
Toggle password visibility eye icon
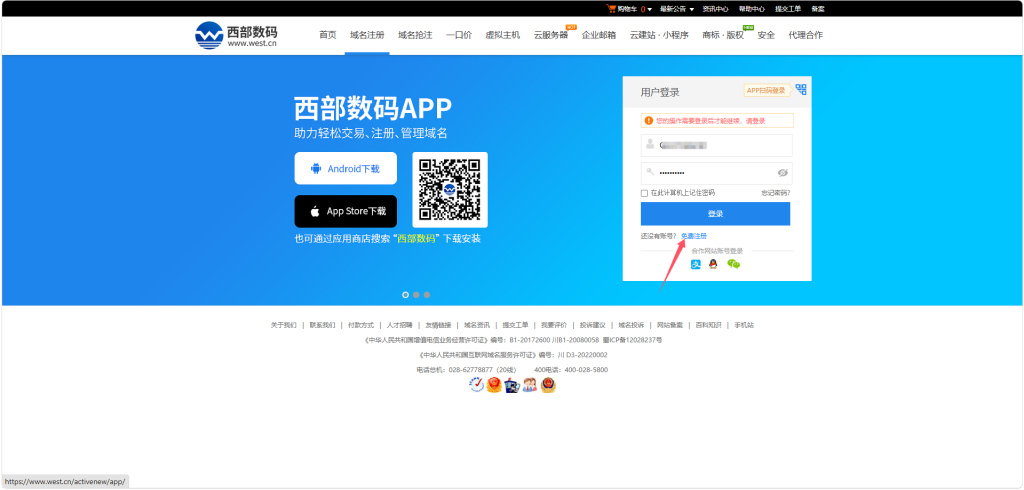point(783,172)
